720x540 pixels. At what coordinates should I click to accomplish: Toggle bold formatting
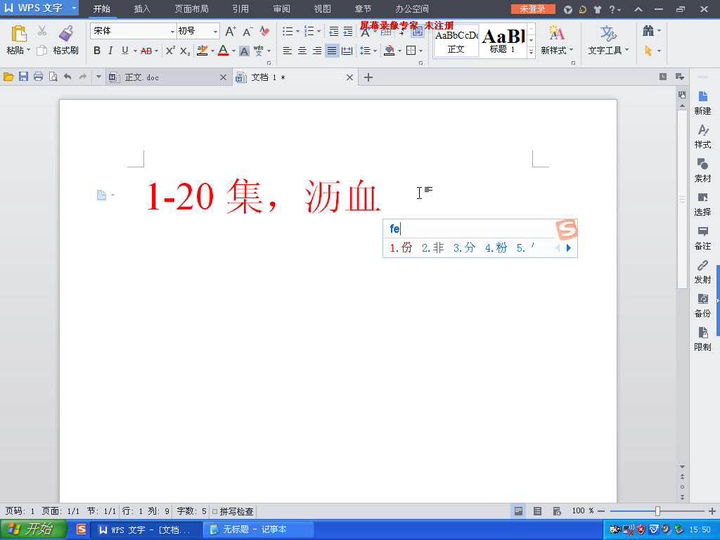click(x=97, y=51)
